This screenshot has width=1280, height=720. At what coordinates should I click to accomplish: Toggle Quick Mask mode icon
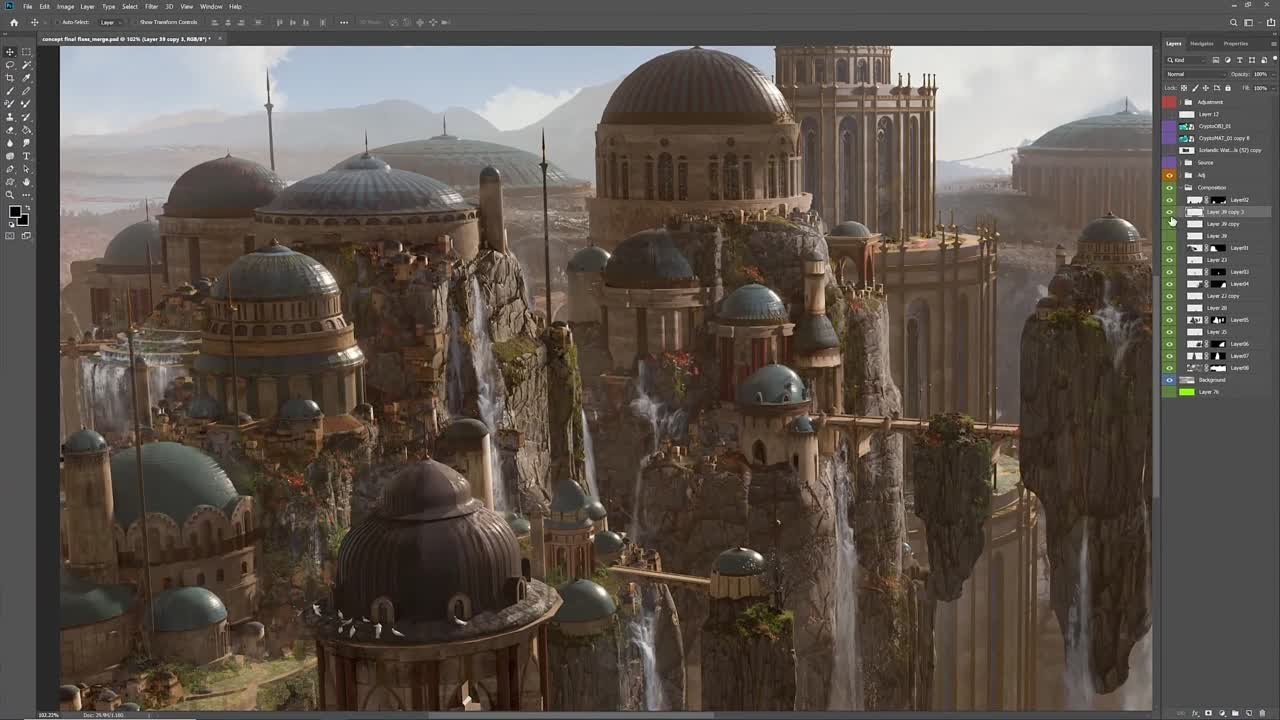pyautogui.click(x=10, y=234)
